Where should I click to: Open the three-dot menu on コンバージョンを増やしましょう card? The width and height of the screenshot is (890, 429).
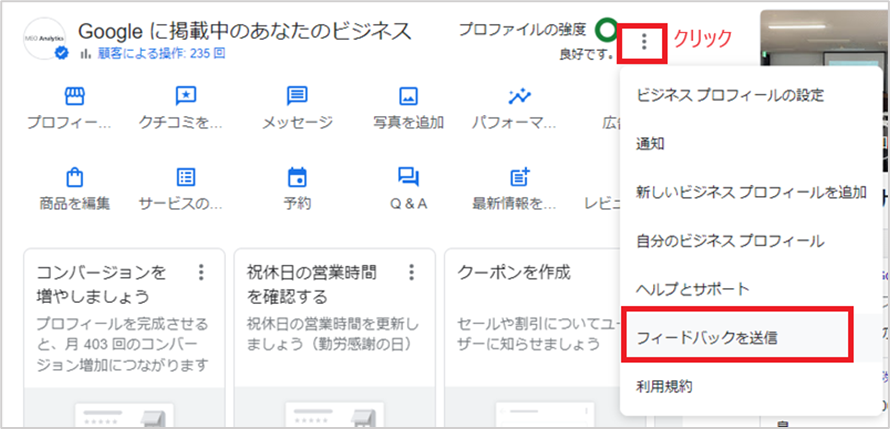coord(200,272)
